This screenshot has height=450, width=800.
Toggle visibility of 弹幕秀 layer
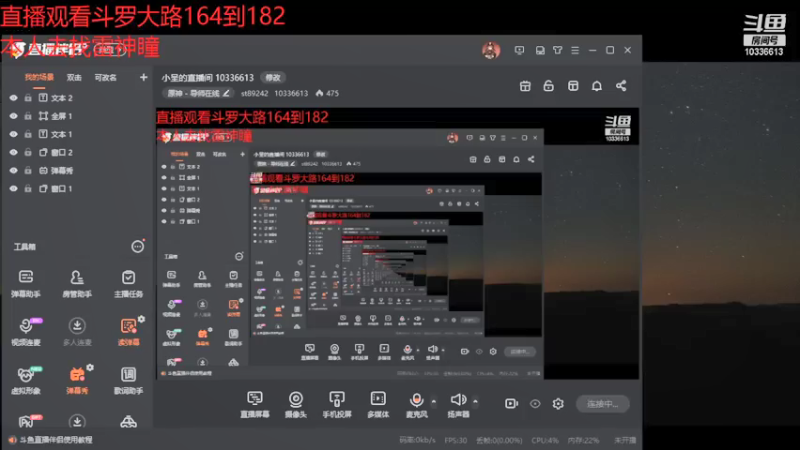pos(13,170)
